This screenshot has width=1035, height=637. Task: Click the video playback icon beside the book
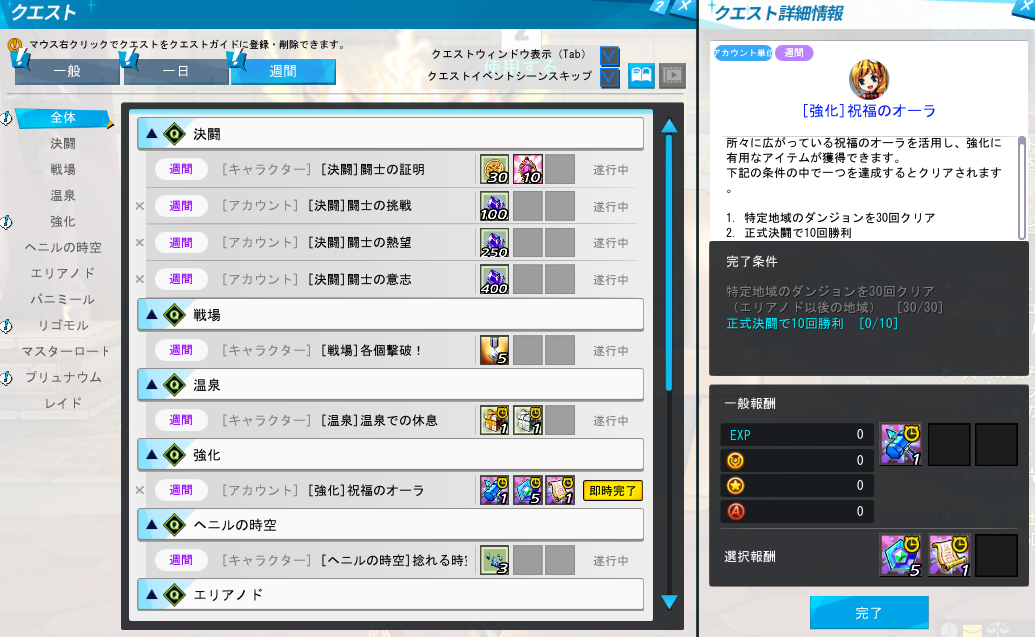673,75
